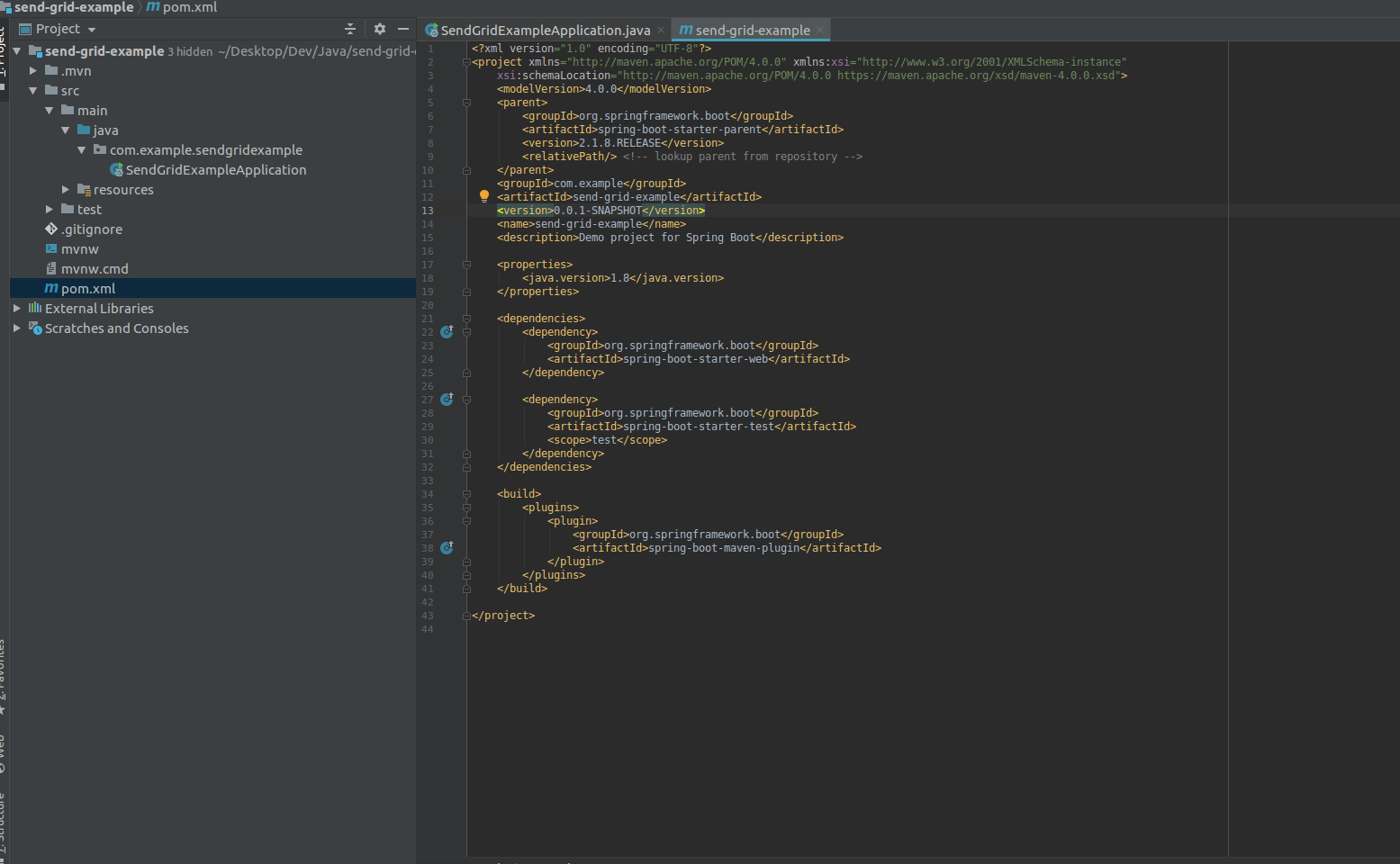The width and height of the screenshot is (1400, 864).
Task: Click the gutter marker icon on line 27
Action: [x=447, y=400]
